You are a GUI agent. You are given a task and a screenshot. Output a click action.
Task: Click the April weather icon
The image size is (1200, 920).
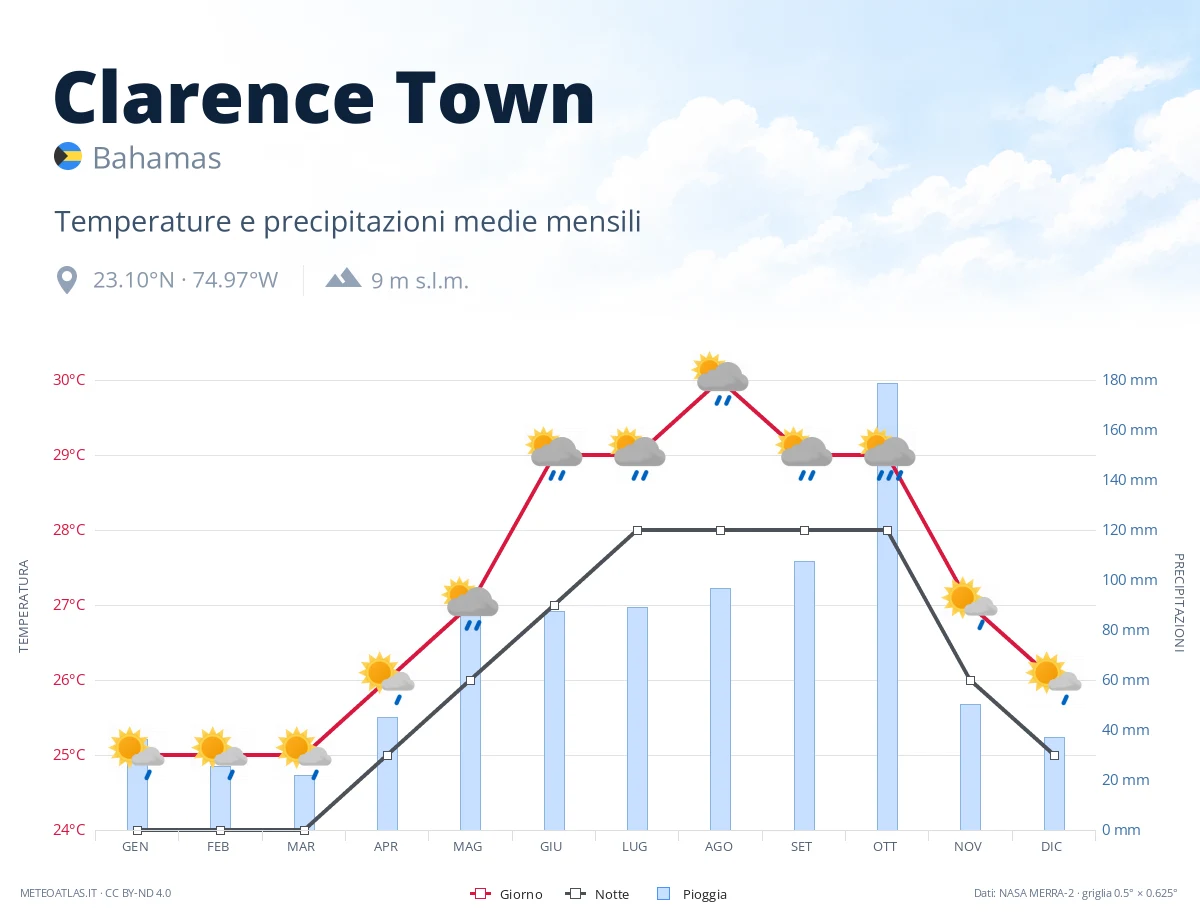[x=387, y=677]
